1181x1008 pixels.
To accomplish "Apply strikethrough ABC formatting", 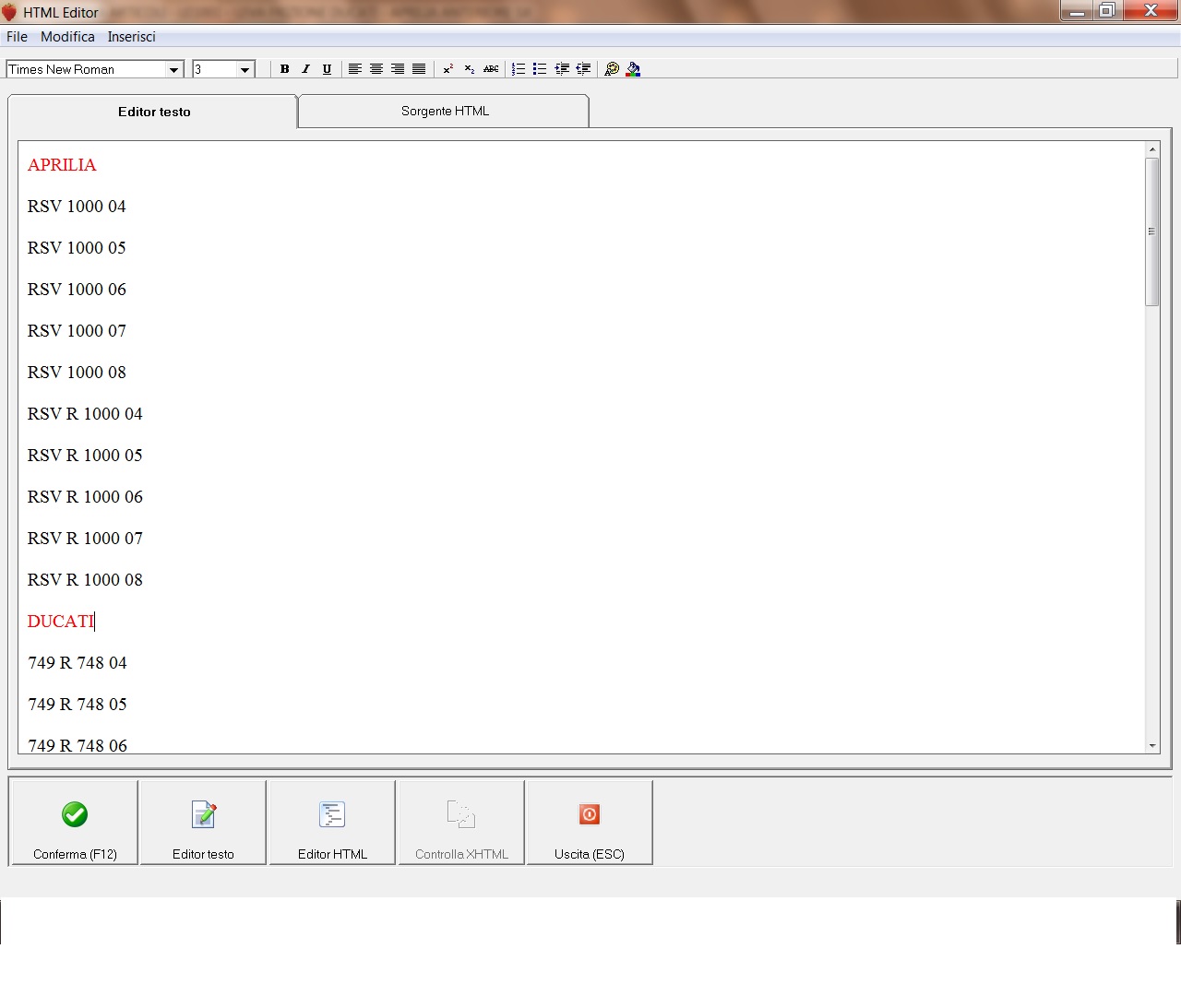I will [x=491, y=69].
